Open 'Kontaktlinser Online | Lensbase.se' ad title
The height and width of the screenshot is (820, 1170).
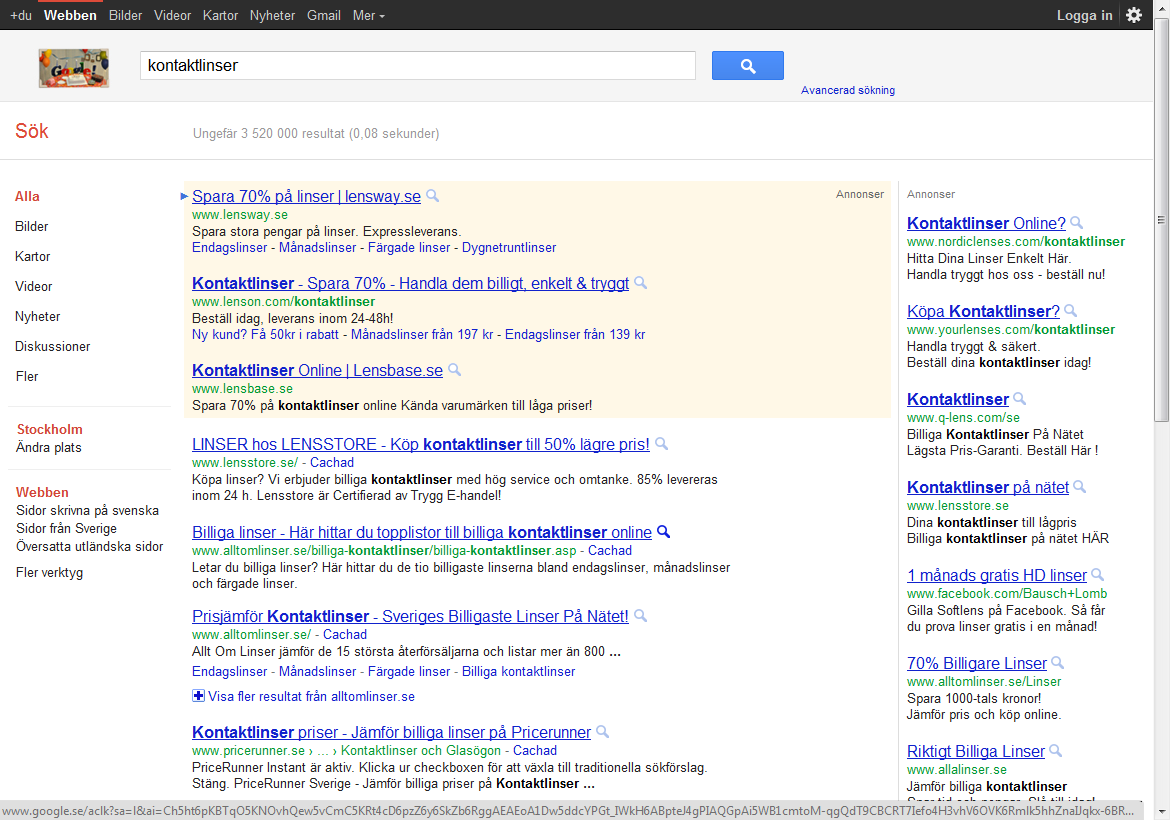point(317,370)
